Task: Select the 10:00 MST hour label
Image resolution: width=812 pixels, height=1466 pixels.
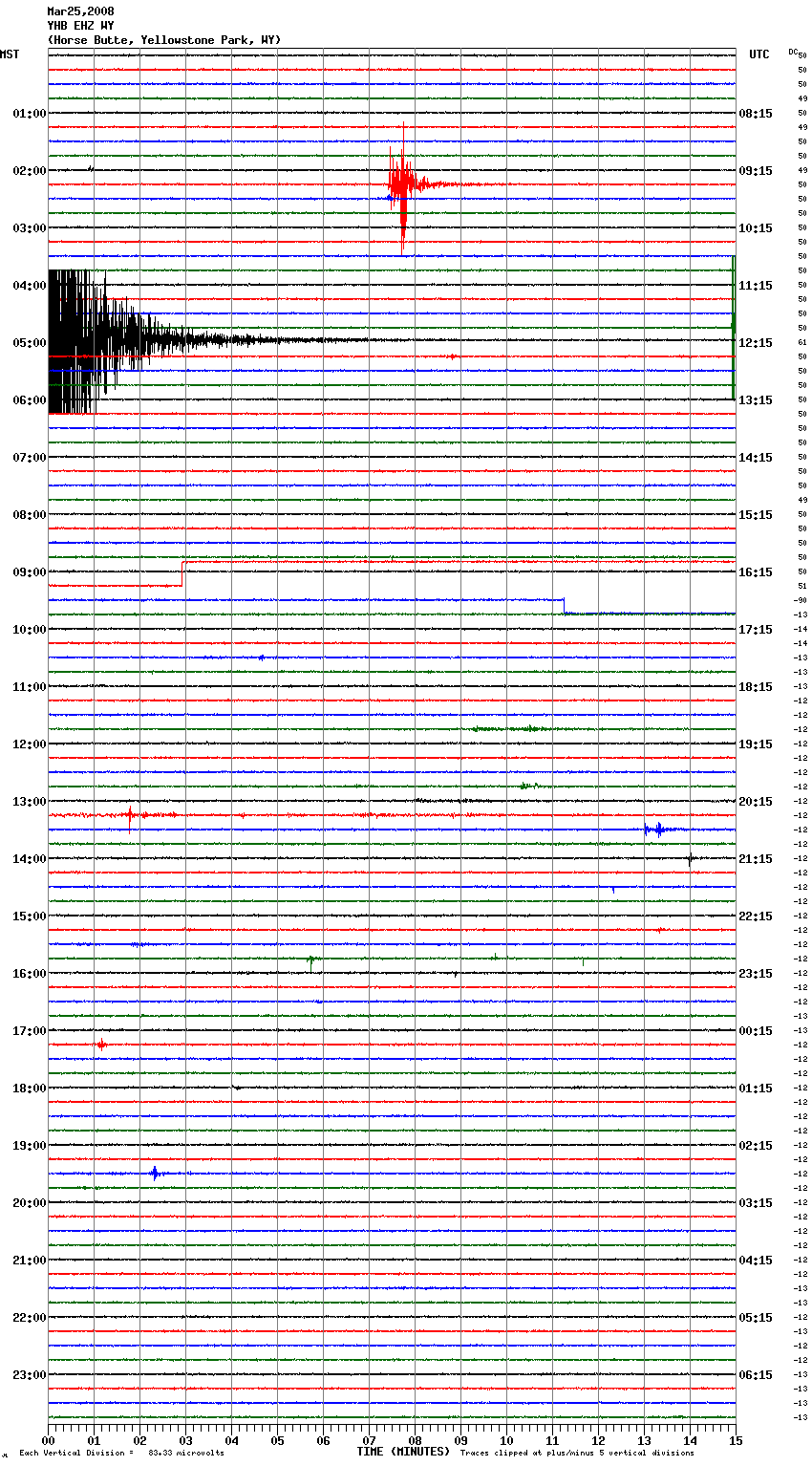Action: [x=29, y=630]
